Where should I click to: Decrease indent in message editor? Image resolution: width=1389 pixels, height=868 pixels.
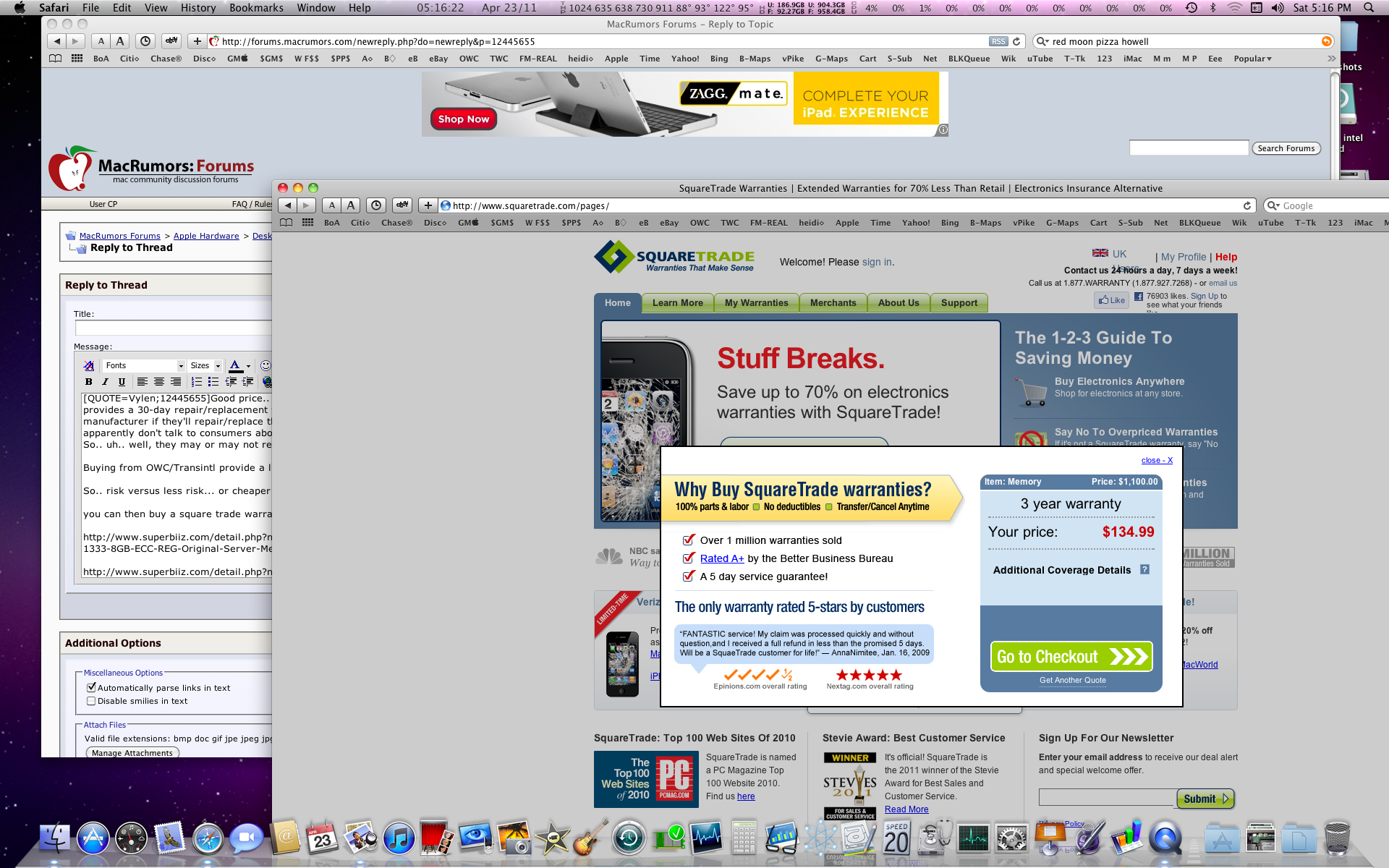(231, 382)
